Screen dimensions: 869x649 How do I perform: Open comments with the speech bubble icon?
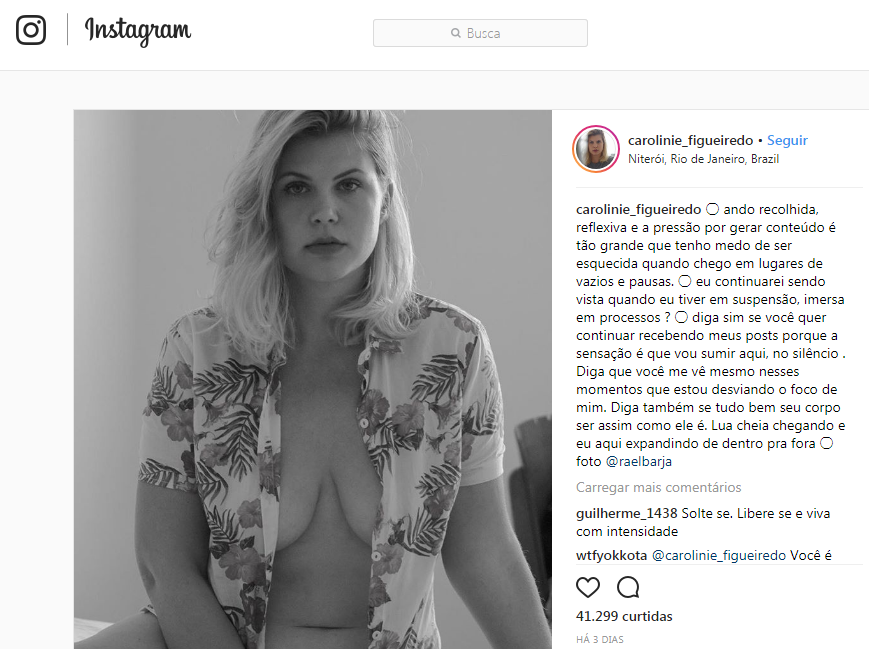[x=628, y=587]
